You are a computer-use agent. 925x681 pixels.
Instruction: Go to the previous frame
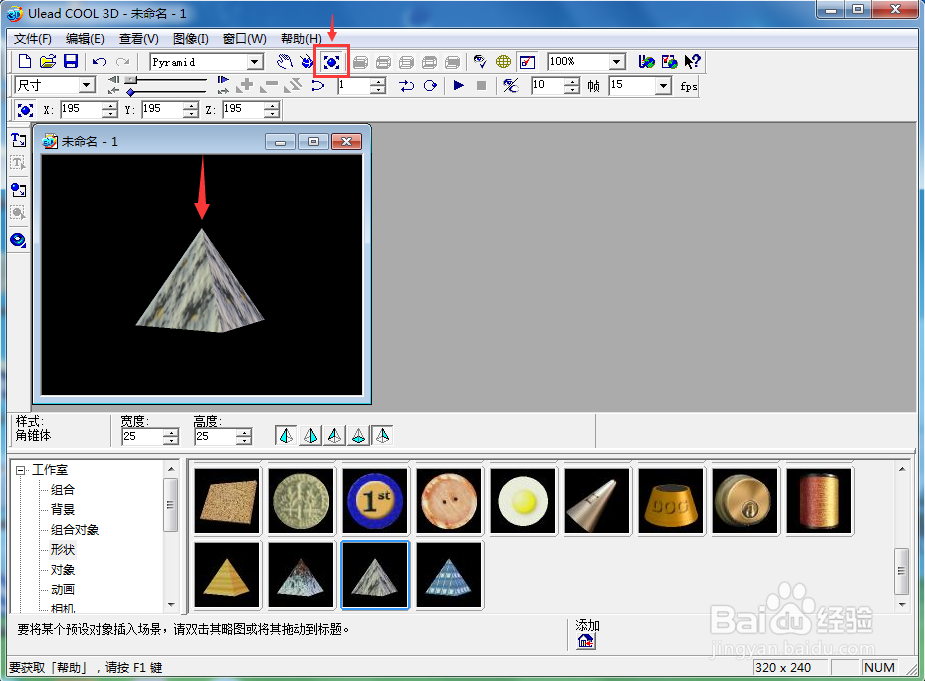click(113, 80)
